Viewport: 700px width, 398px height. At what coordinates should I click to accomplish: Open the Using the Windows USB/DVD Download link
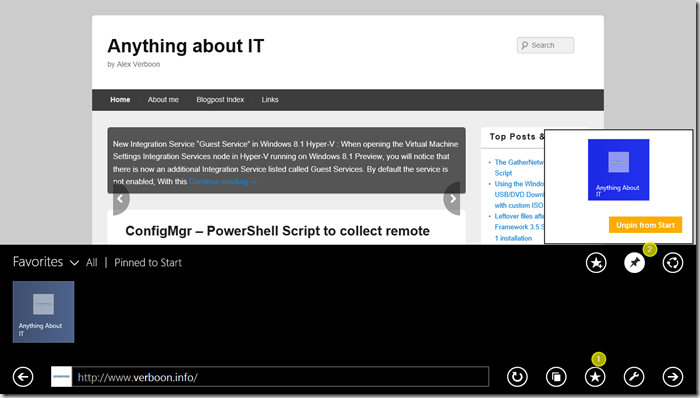pos(519,195)
